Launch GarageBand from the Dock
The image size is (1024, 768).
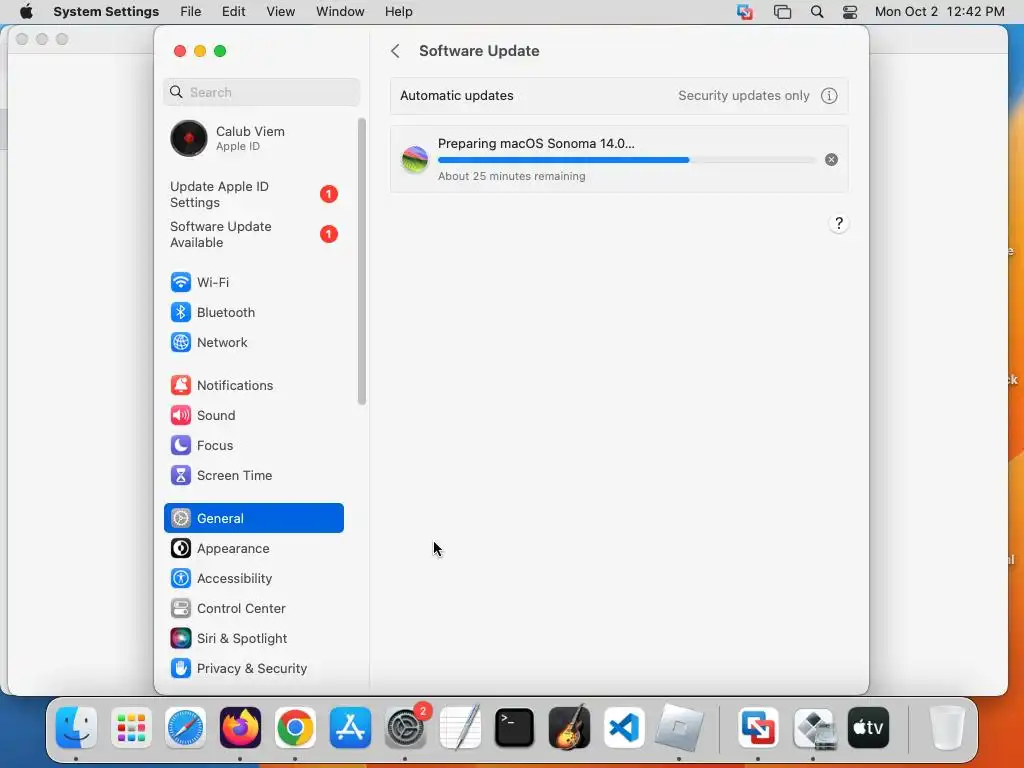coord(569,727)
